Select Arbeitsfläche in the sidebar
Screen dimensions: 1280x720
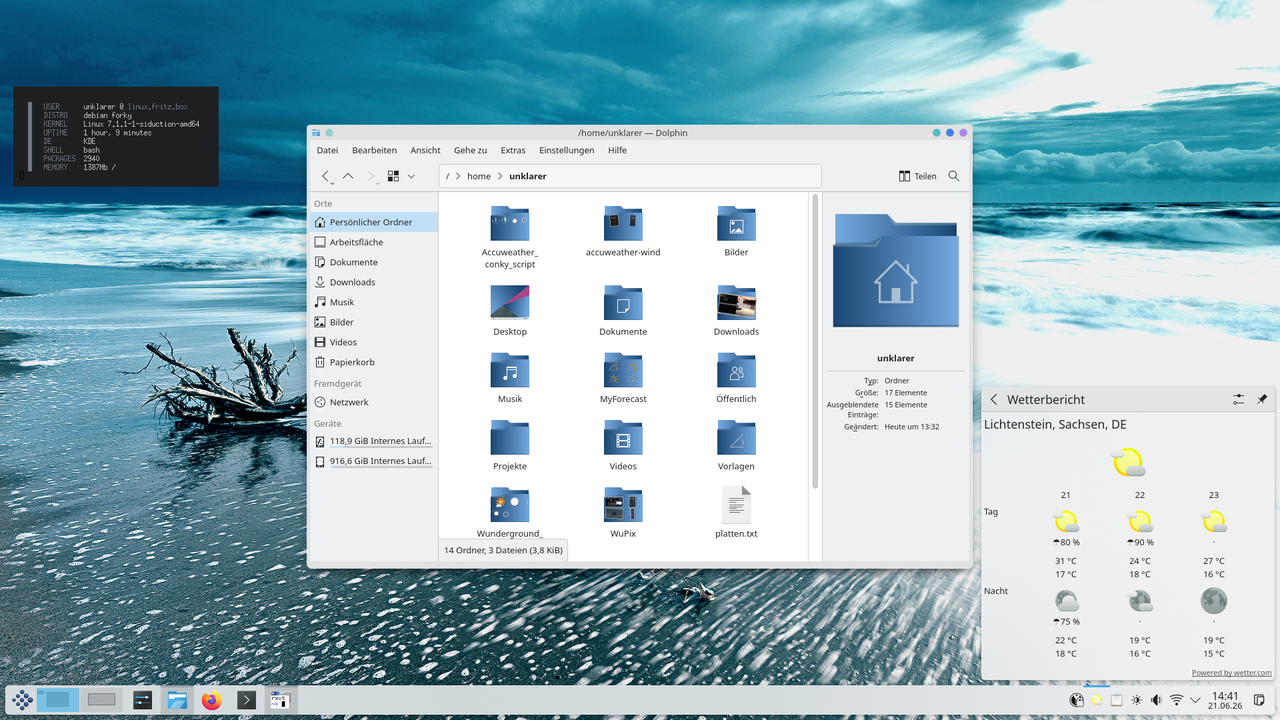pyautogui.click(x=373, y=242)
